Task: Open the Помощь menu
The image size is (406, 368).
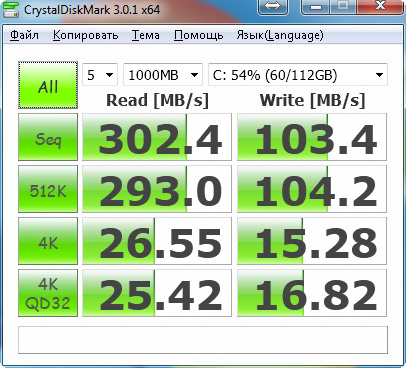Action: pyautogui.click(x=199, y=35)
